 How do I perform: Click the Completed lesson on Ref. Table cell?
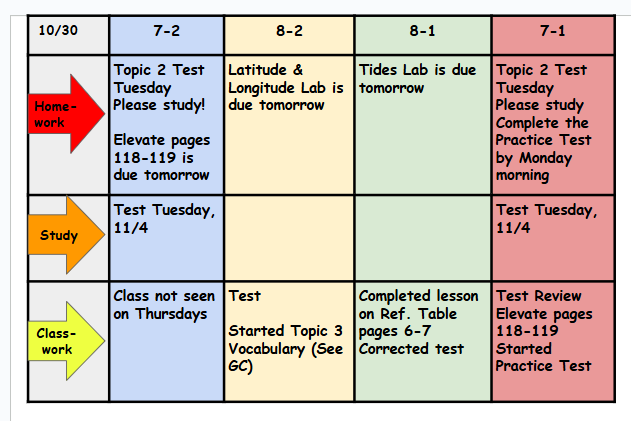[422, 340]
